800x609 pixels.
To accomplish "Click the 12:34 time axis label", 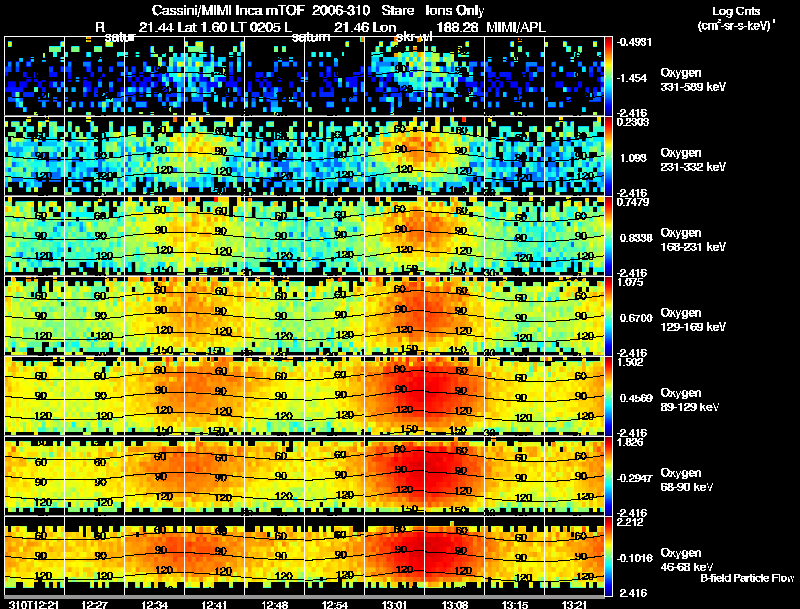I will pos(155,605).
